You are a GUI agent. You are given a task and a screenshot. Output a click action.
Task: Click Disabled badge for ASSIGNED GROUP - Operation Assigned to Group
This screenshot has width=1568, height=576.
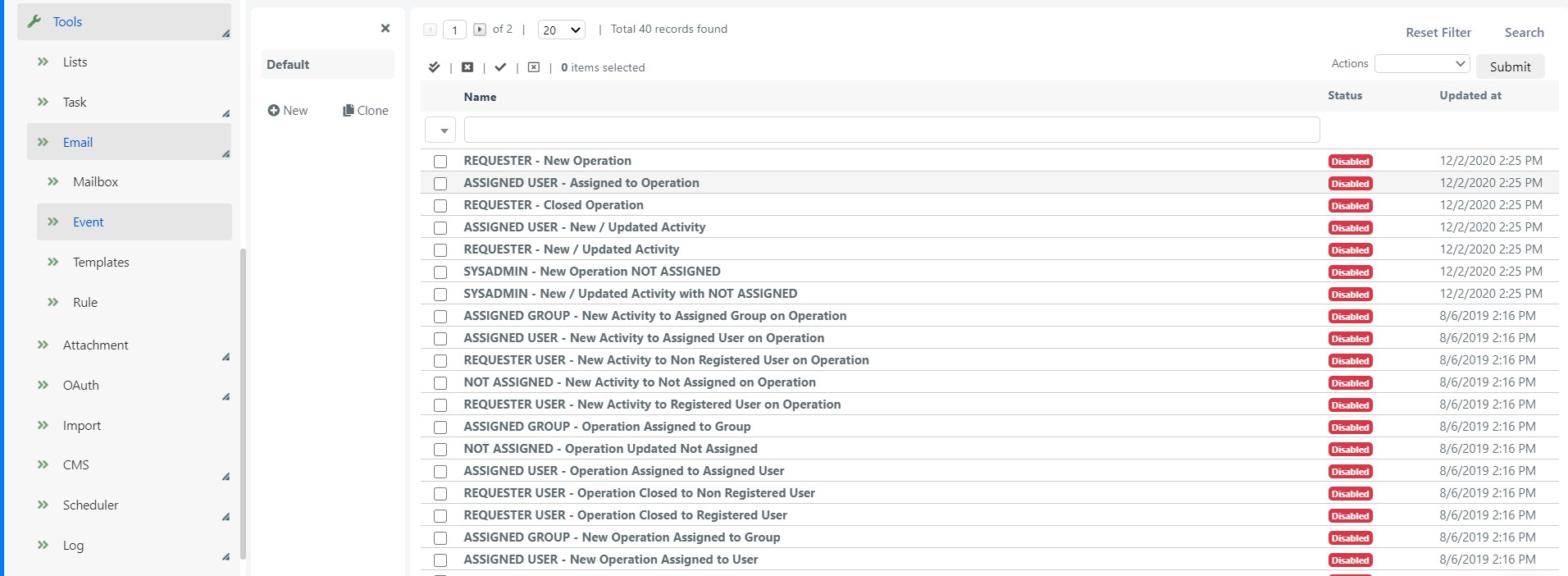pos(1350,427)
